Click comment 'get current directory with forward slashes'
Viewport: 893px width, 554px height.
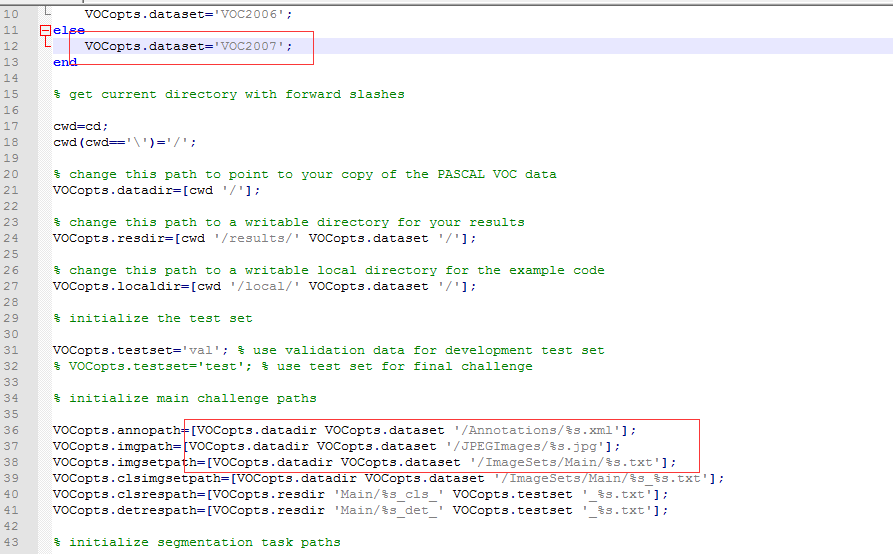(229, 95)
